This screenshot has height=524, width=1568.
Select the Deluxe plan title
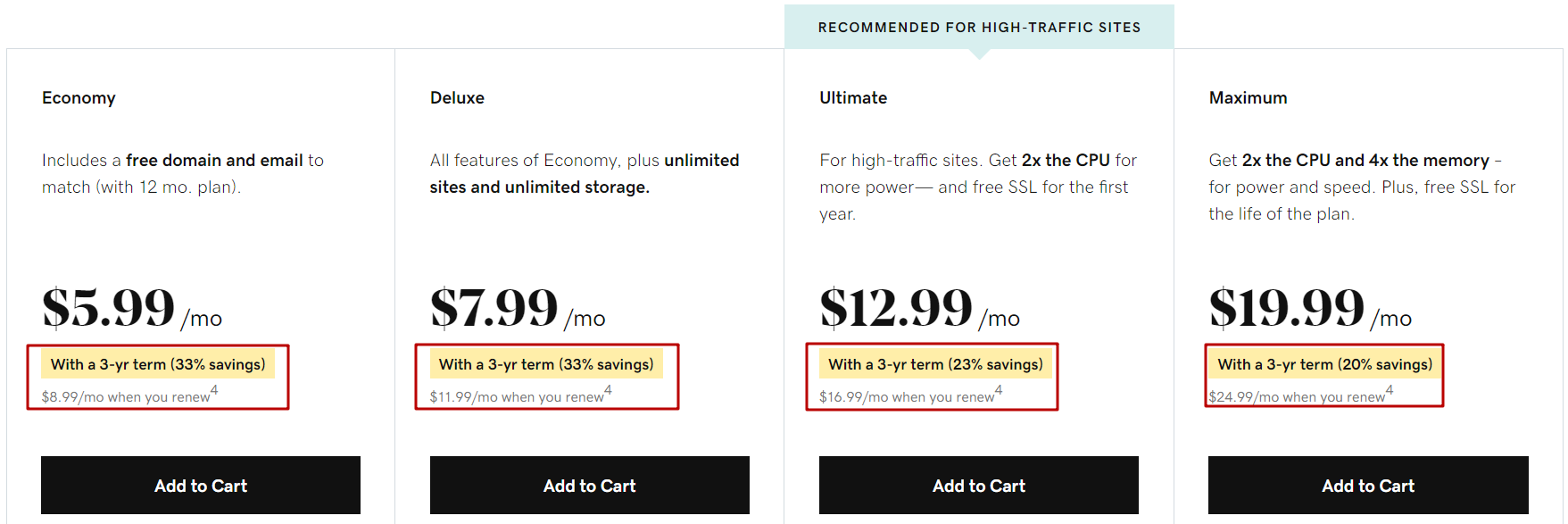pyautogui.click(x=457, y=97)
